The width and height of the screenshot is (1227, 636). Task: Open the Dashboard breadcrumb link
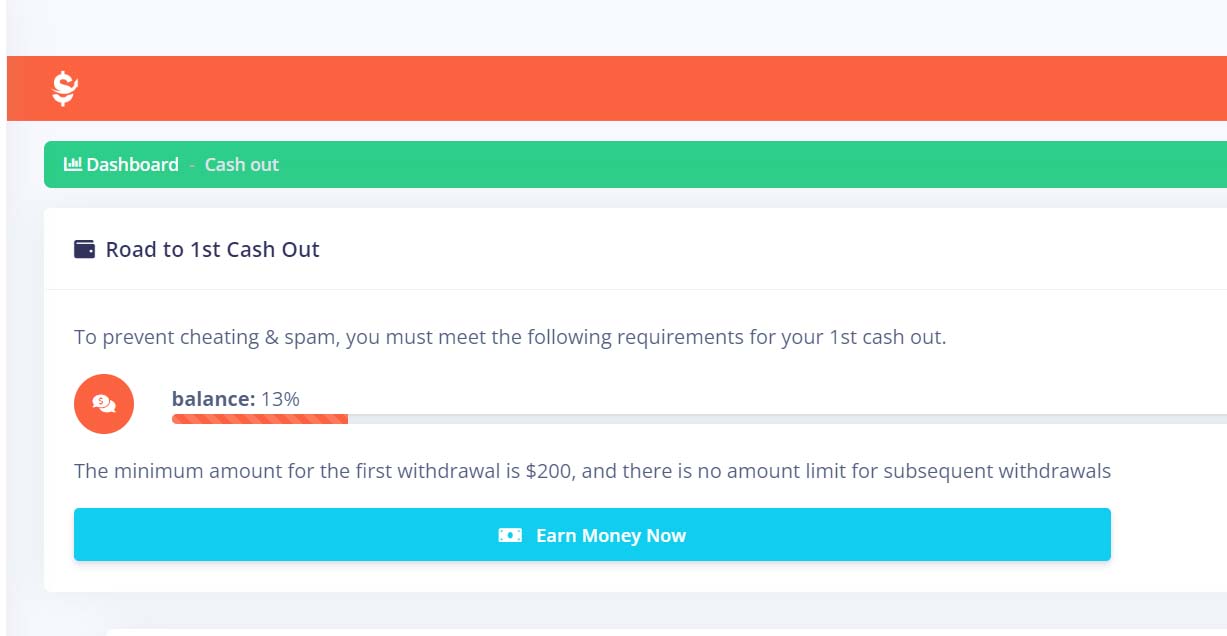132,165
